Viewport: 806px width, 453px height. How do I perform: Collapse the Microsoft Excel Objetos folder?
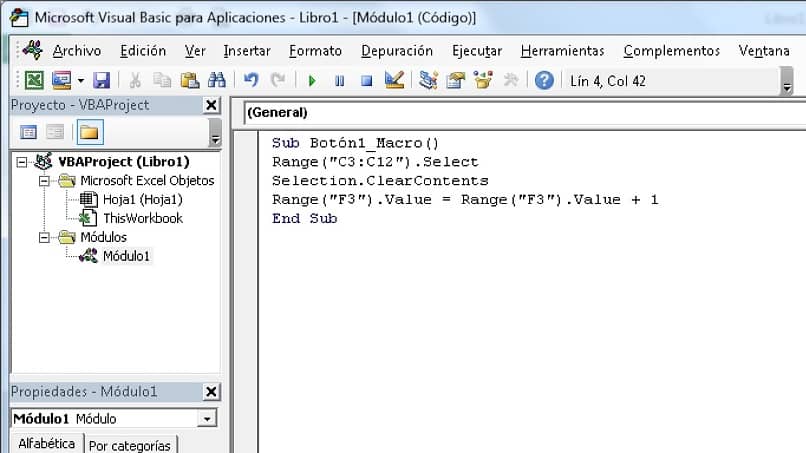[x=44, y=181]
